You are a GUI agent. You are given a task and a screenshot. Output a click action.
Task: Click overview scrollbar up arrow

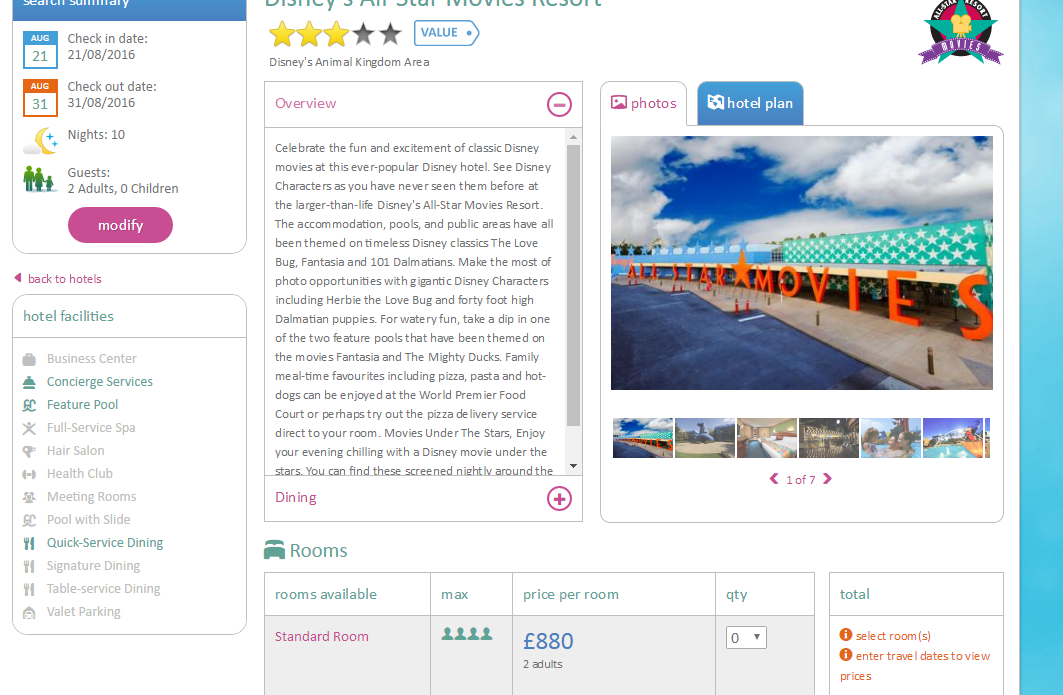[x=574, y=137]
